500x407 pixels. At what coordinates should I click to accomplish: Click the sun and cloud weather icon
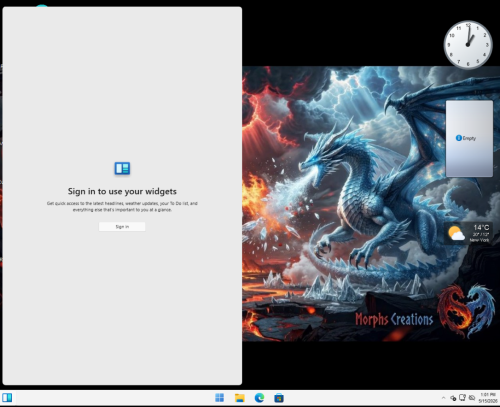pyautogui.click(x=456, y=233)
